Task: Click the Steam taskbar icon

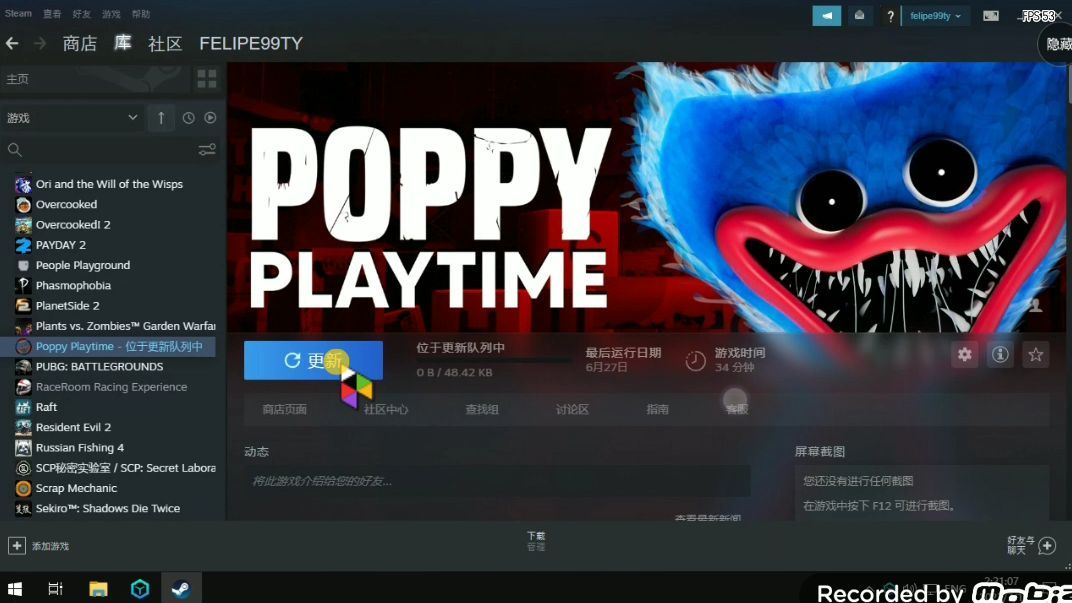Action: [x=181, y=589]
